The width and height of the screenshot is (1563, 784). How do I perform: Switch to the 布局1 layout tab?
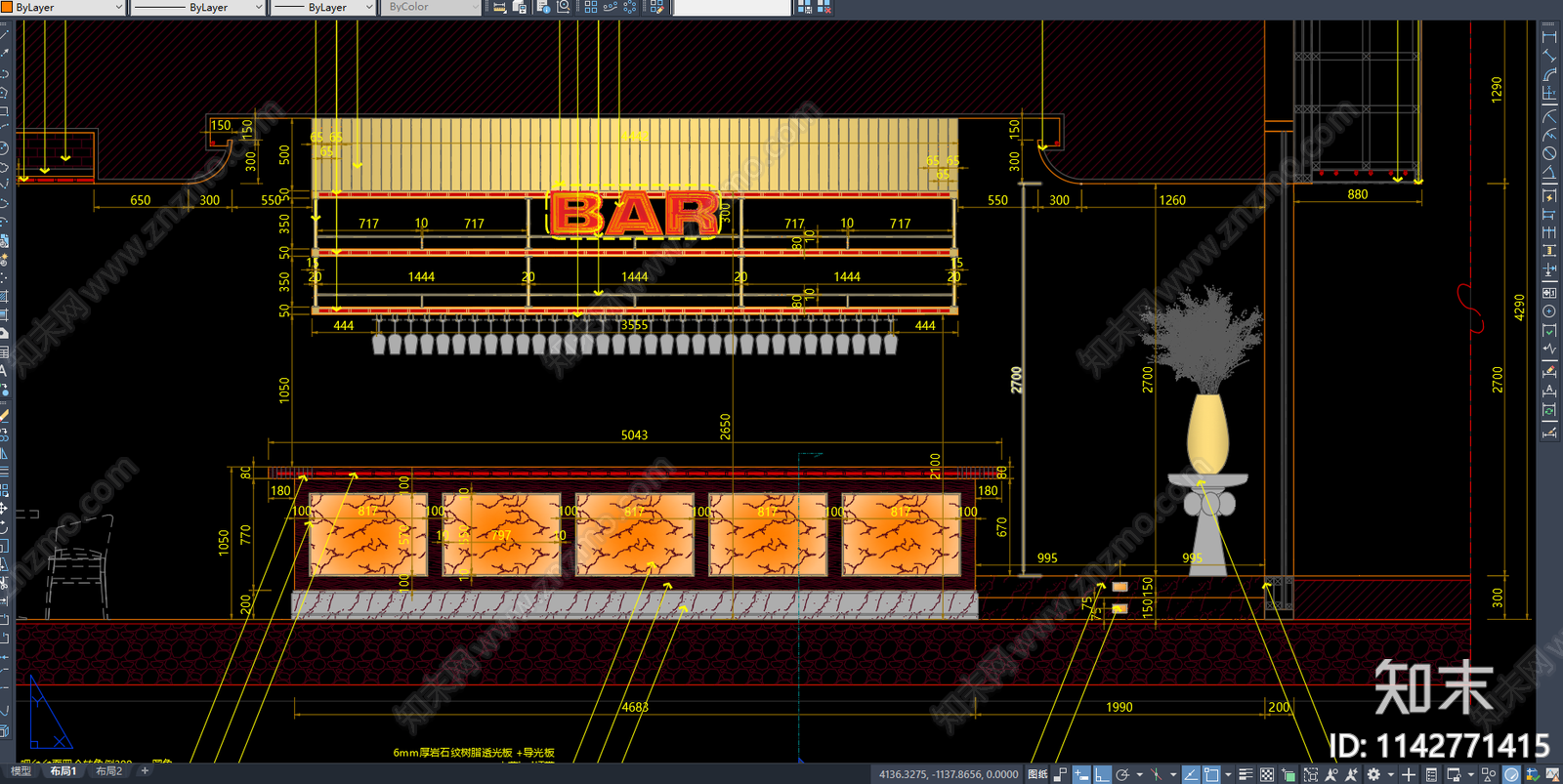pyautogui.click(x=63, y=771)
